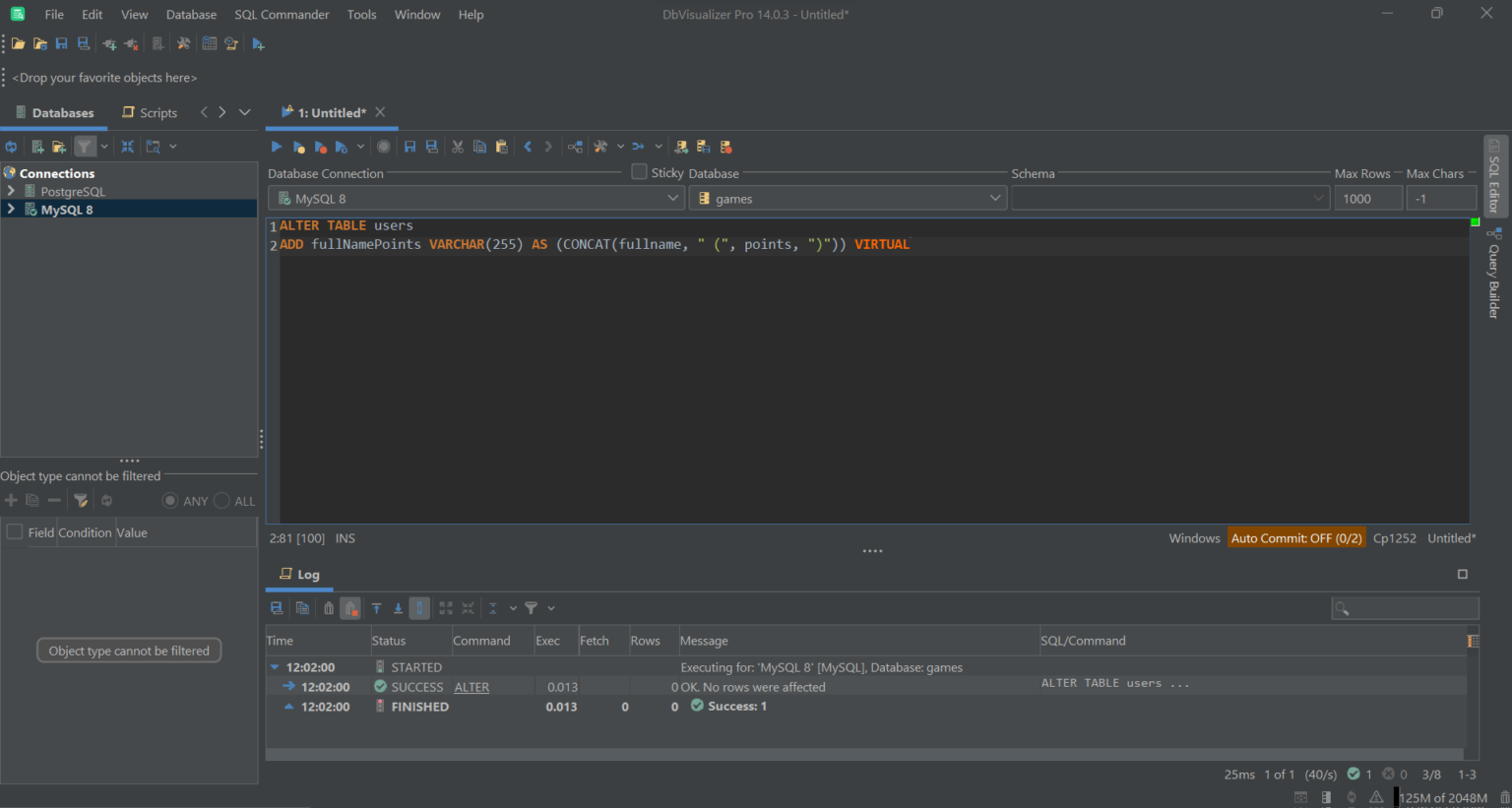The height and width of the screenshot is (808, 1512).
Task: Toggle the Field filter checkbox
Action: pos(14,531)
